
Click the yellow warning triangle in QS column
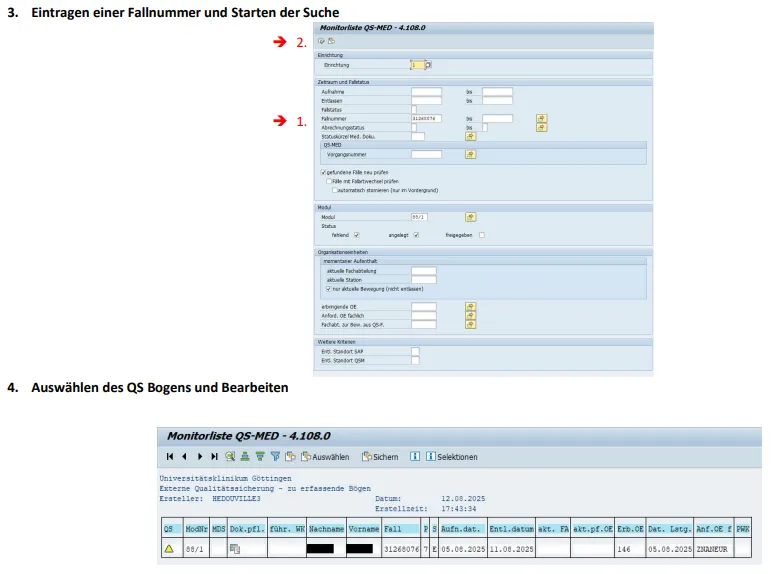point(168,549)
